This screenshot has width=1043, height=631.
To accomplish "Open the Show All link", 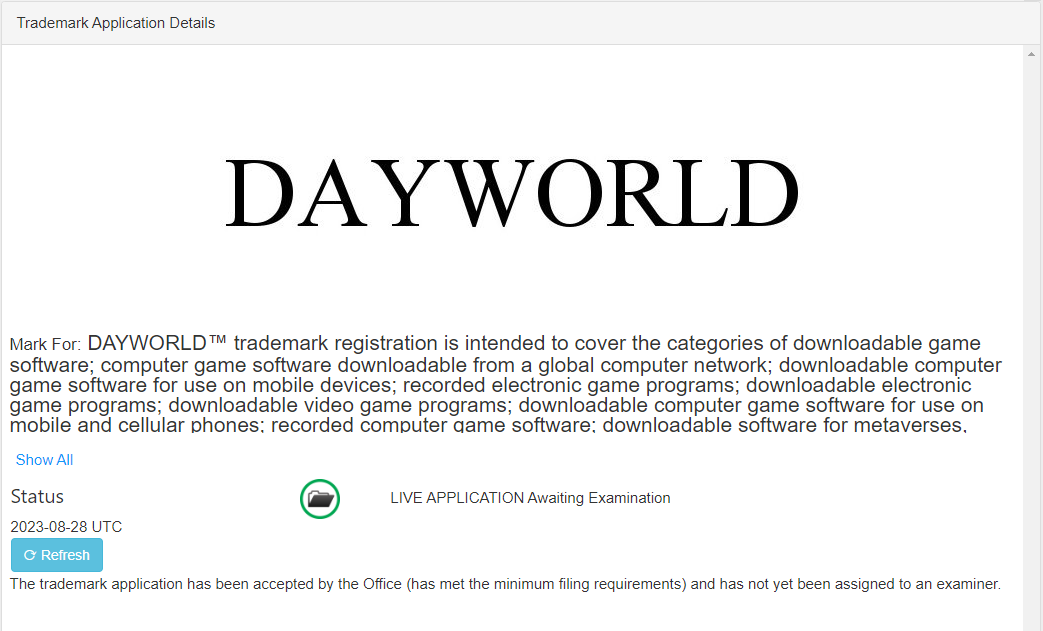I will coord(44,460).
